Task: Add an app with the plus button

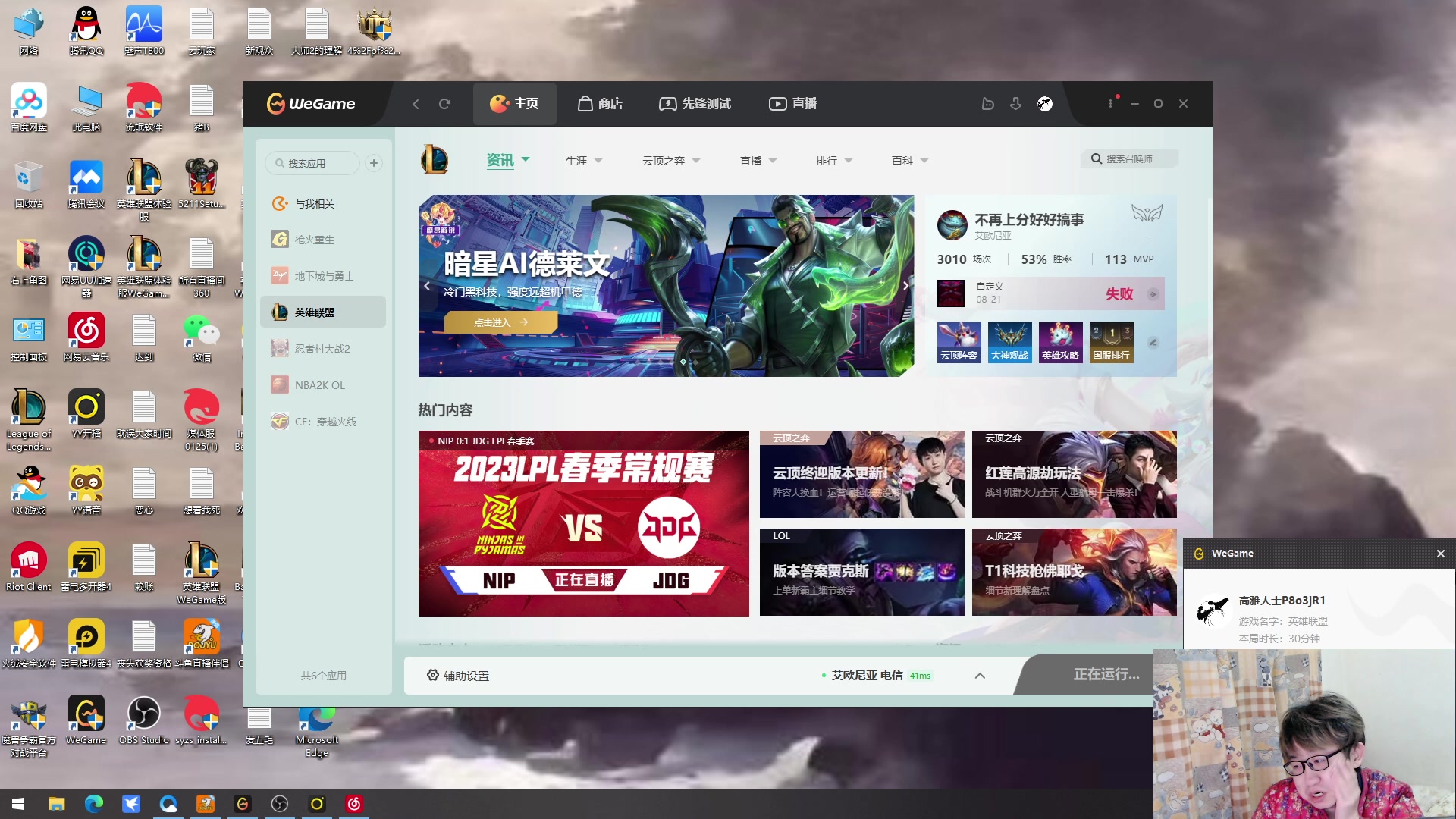Action: (374, 163)
